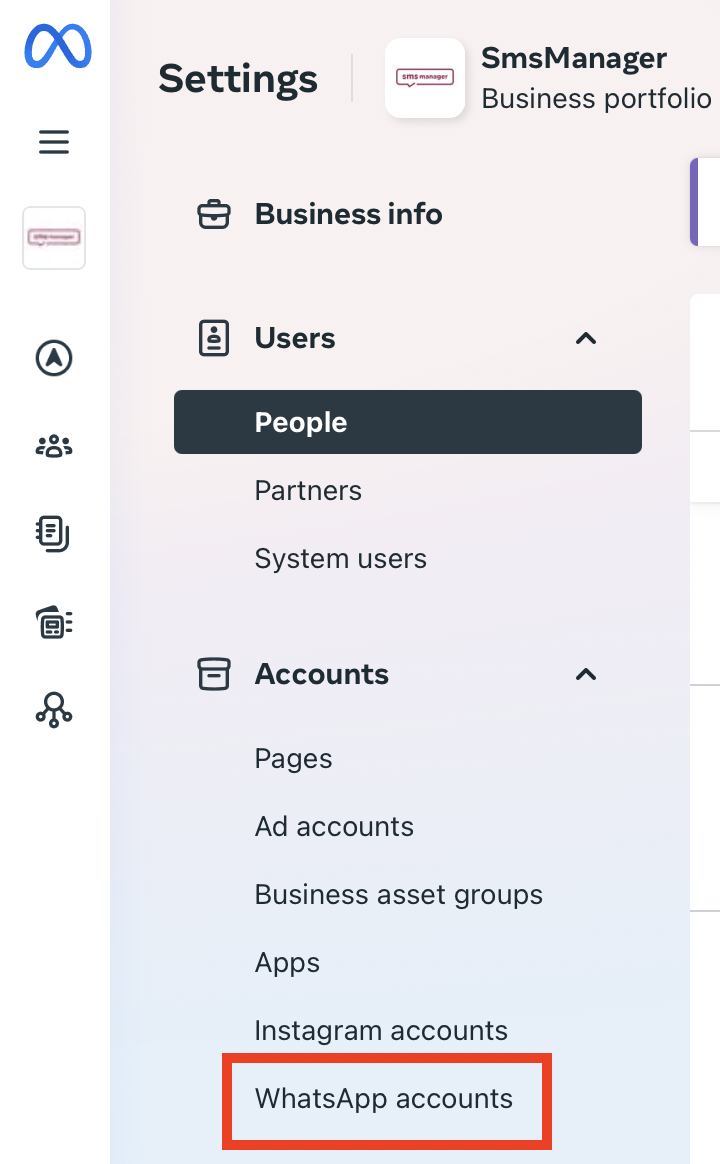Viewport: 720px width, 1164px height.
Task: Open WhatsApp accounts in Accounts
Action: [384, 1098]
